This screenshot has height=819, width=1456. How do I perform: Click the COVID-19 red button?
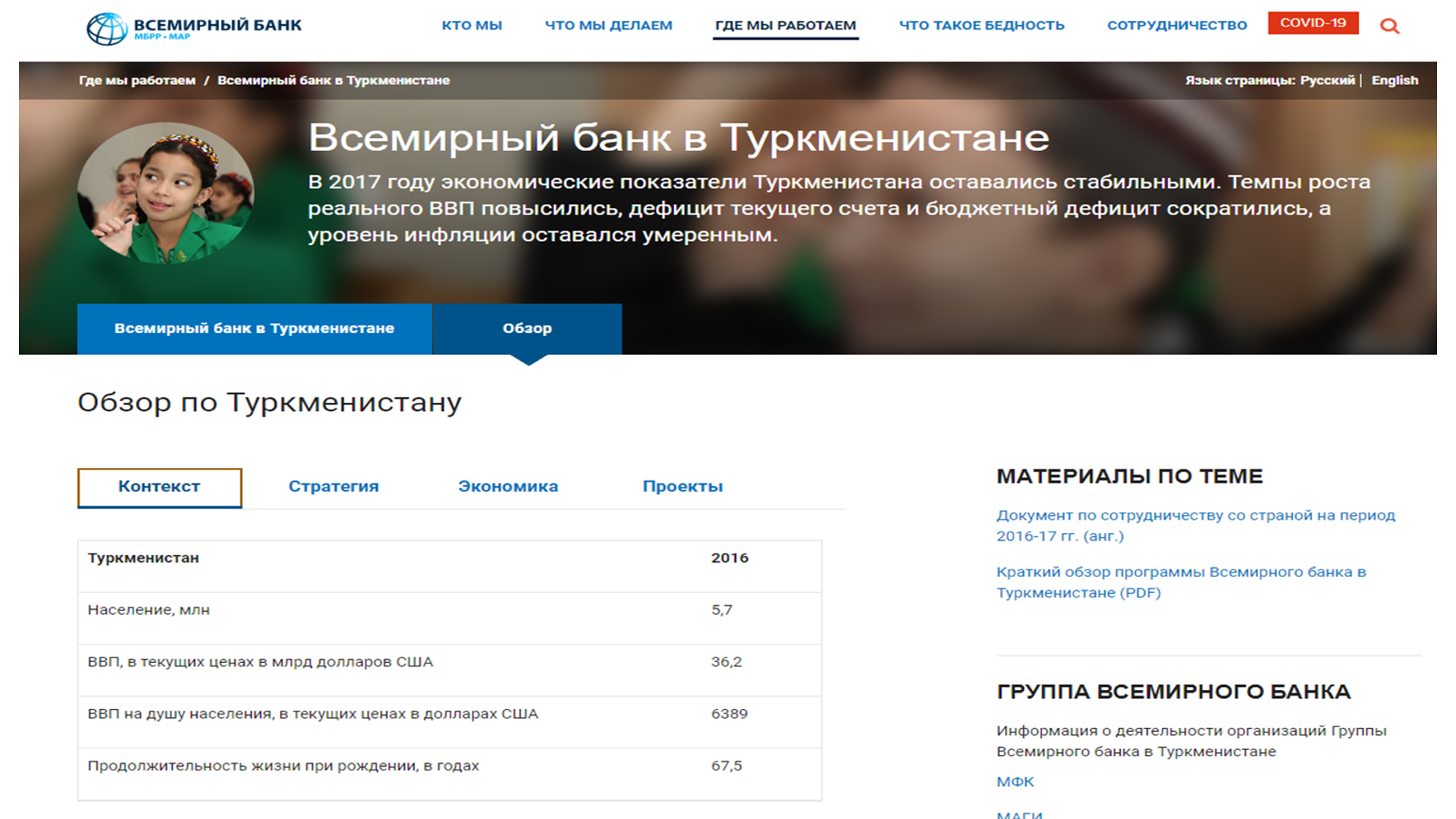coord(1313,23)
